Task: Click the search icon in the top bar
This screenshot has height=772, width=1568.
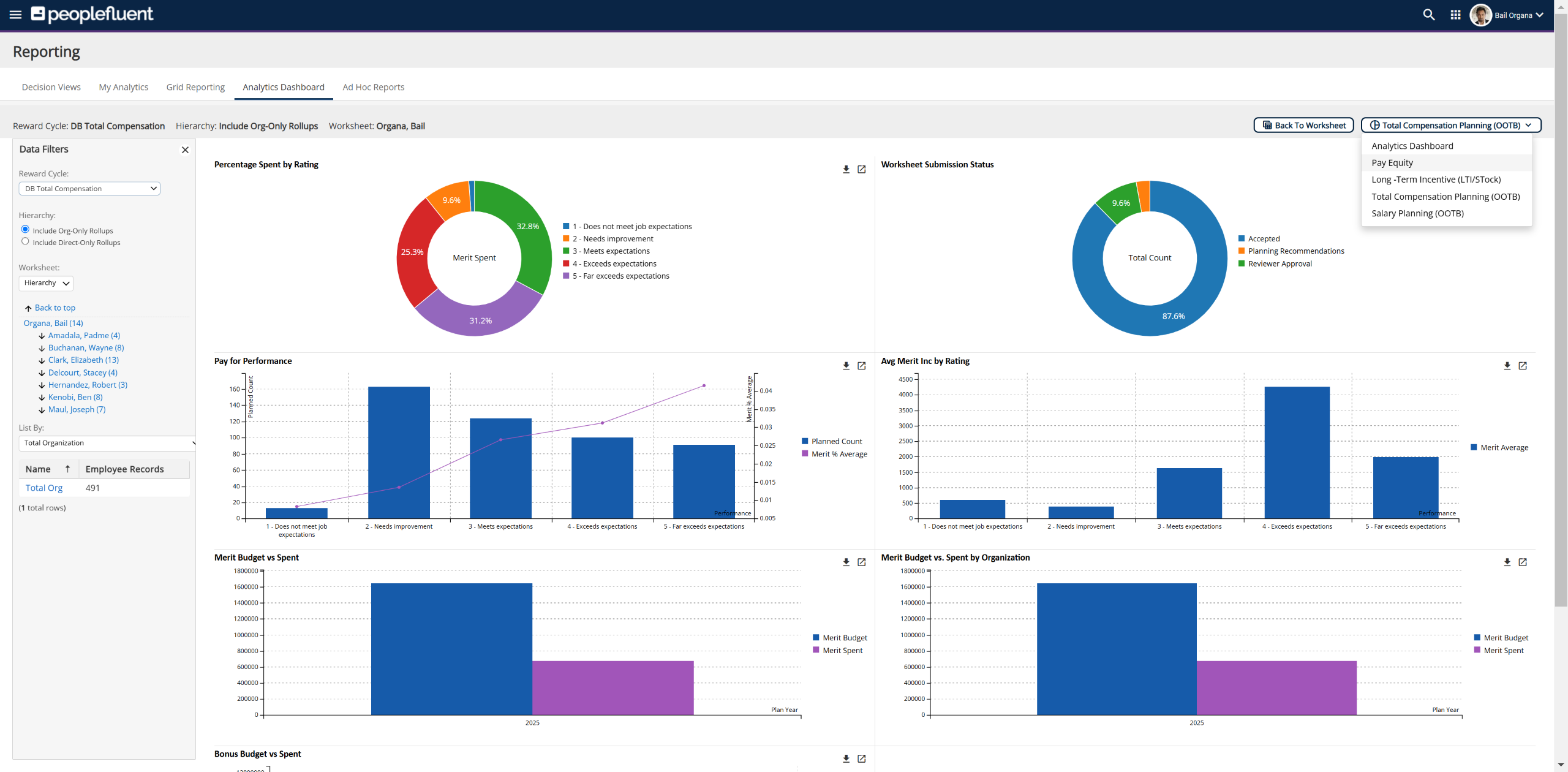Action: (x=1428, y=15)
